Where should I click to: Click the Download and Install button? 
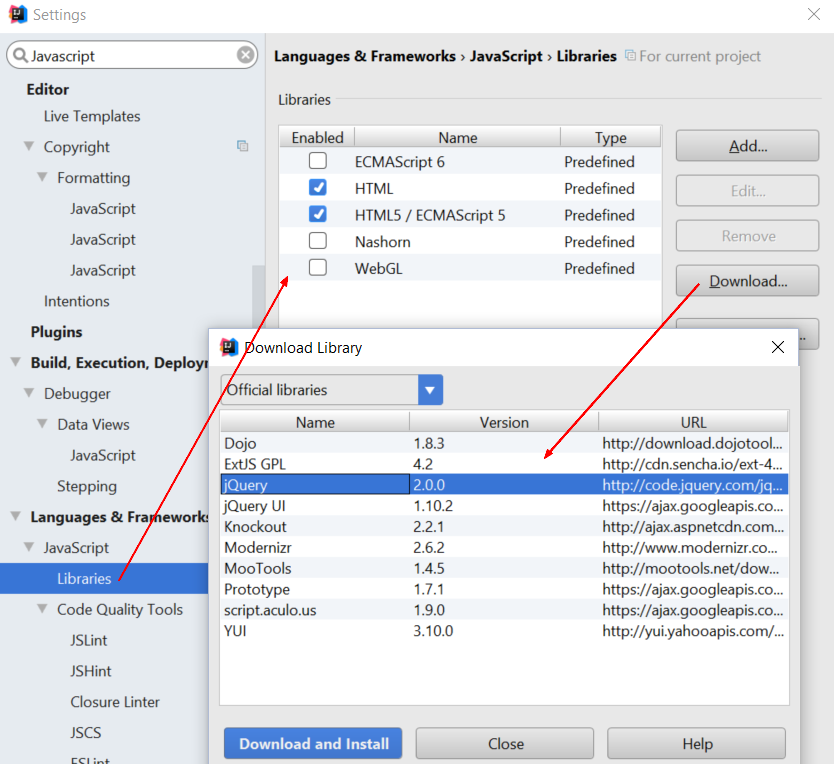[x=312, y=743]
